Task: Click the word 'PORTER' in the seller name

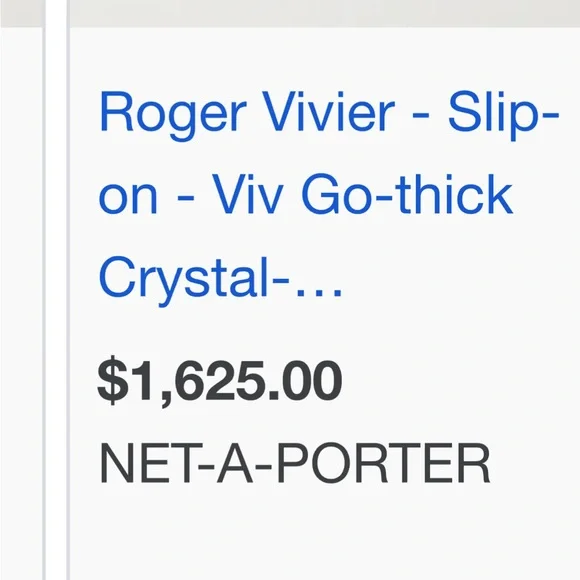Action: tap(384, 463)
